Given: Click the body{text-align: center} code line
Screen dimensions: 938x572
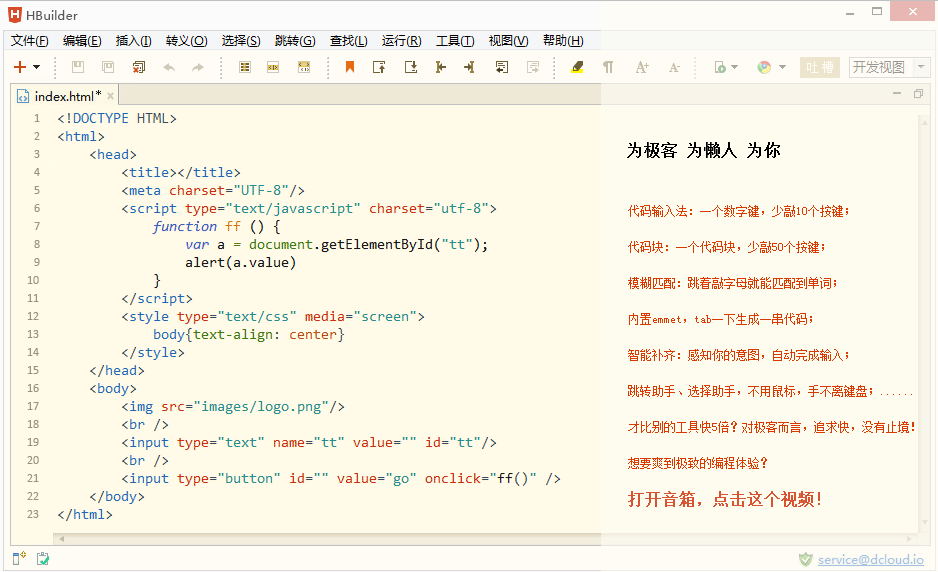Looking at the screenshot, I should tap(249, 334).
